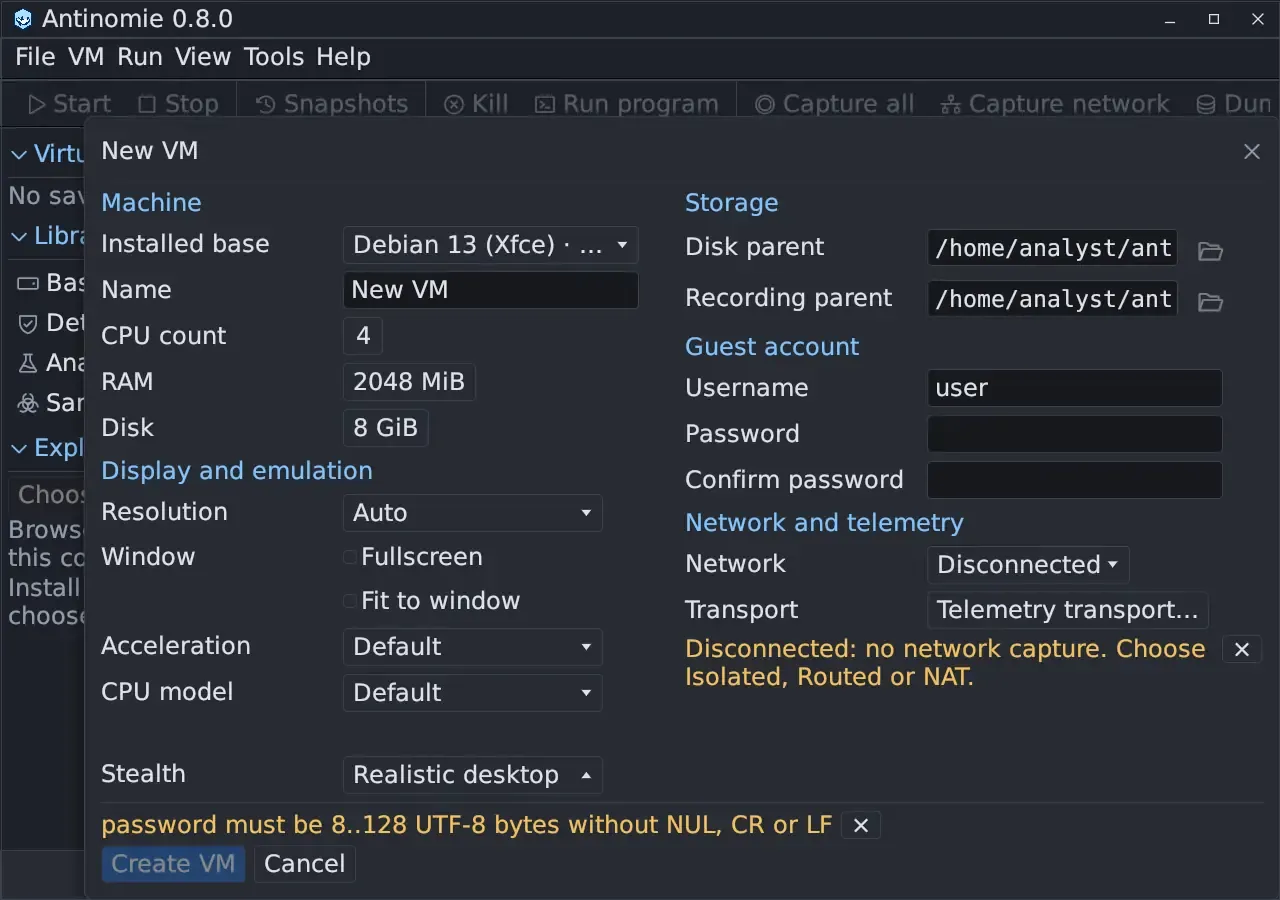Click the Disk 8 GiB field

385,429
